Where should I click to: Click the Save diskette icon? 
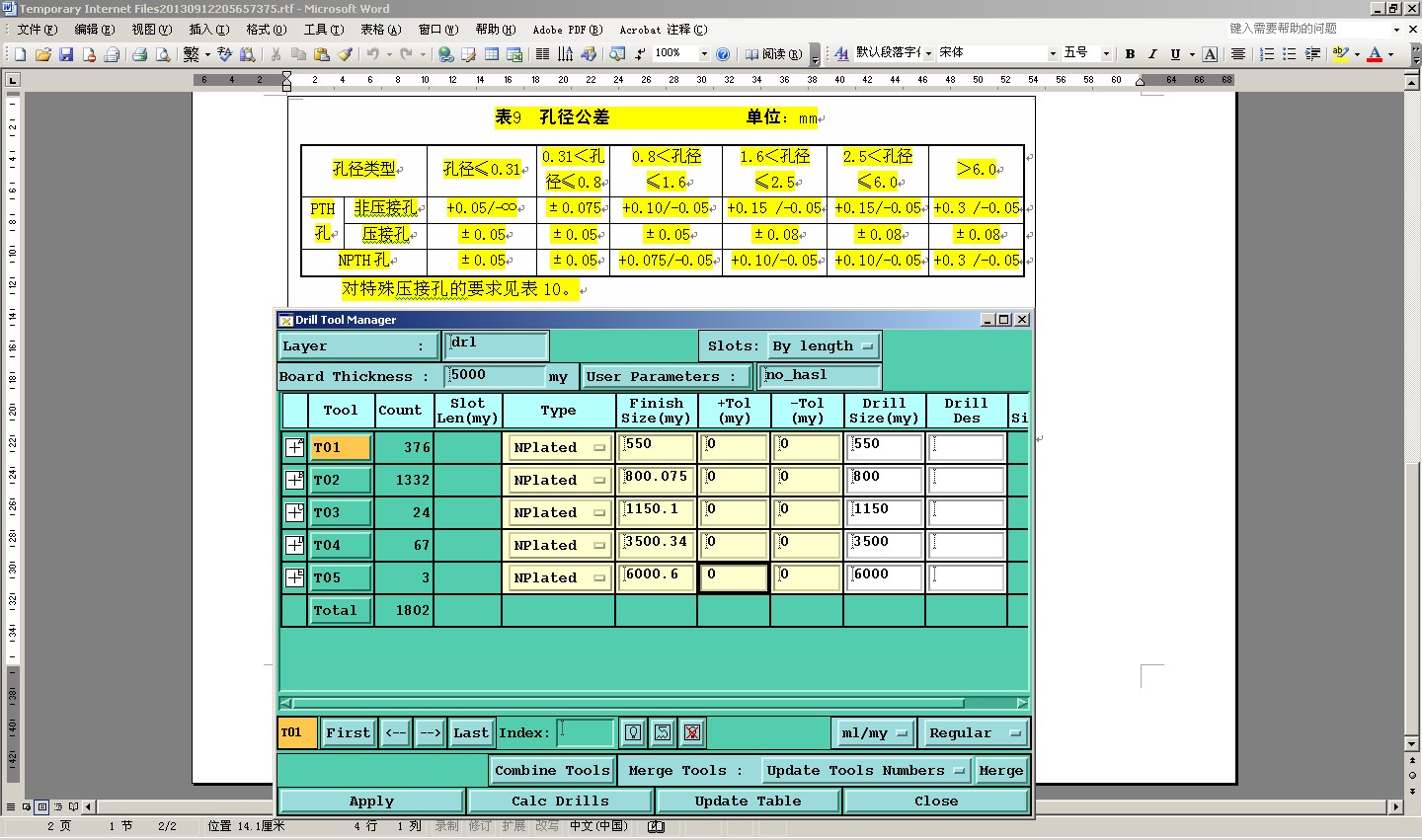[66, 54]
